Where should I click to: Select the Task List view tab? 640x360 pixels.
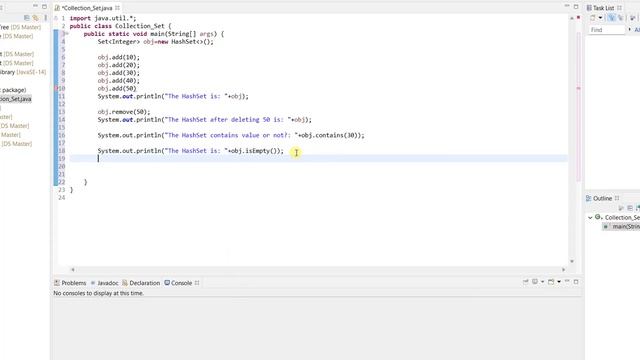(x=600, y=8)
